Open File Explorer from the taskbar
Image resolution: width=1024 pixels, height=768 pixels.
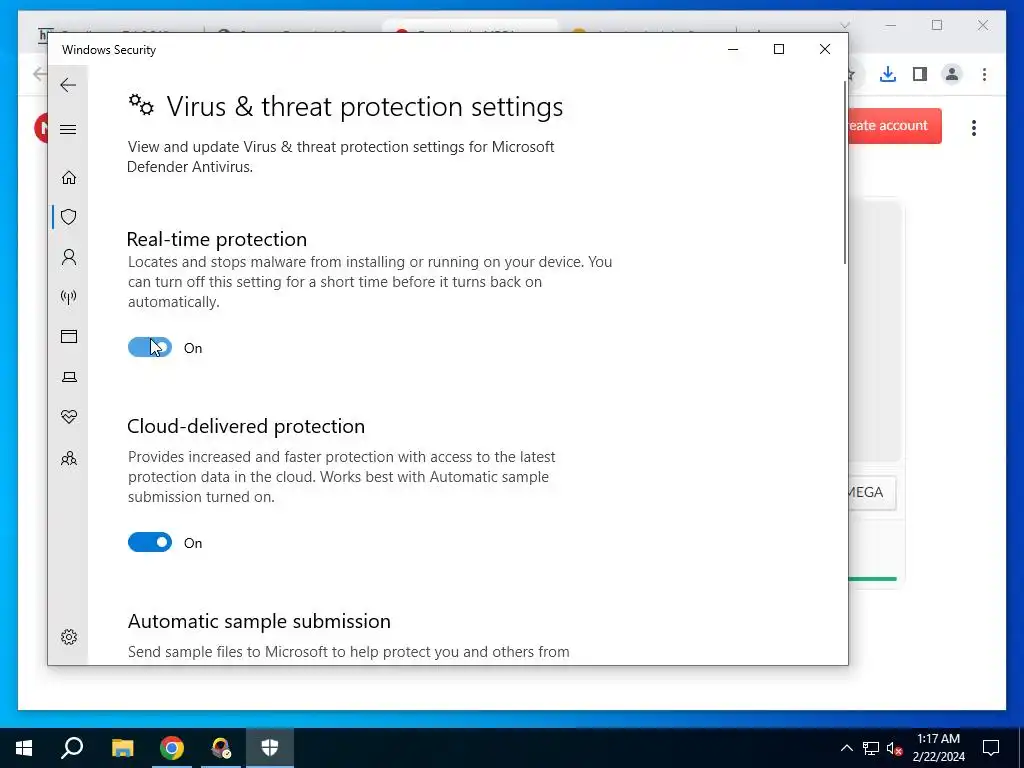(x=122, y=748)
